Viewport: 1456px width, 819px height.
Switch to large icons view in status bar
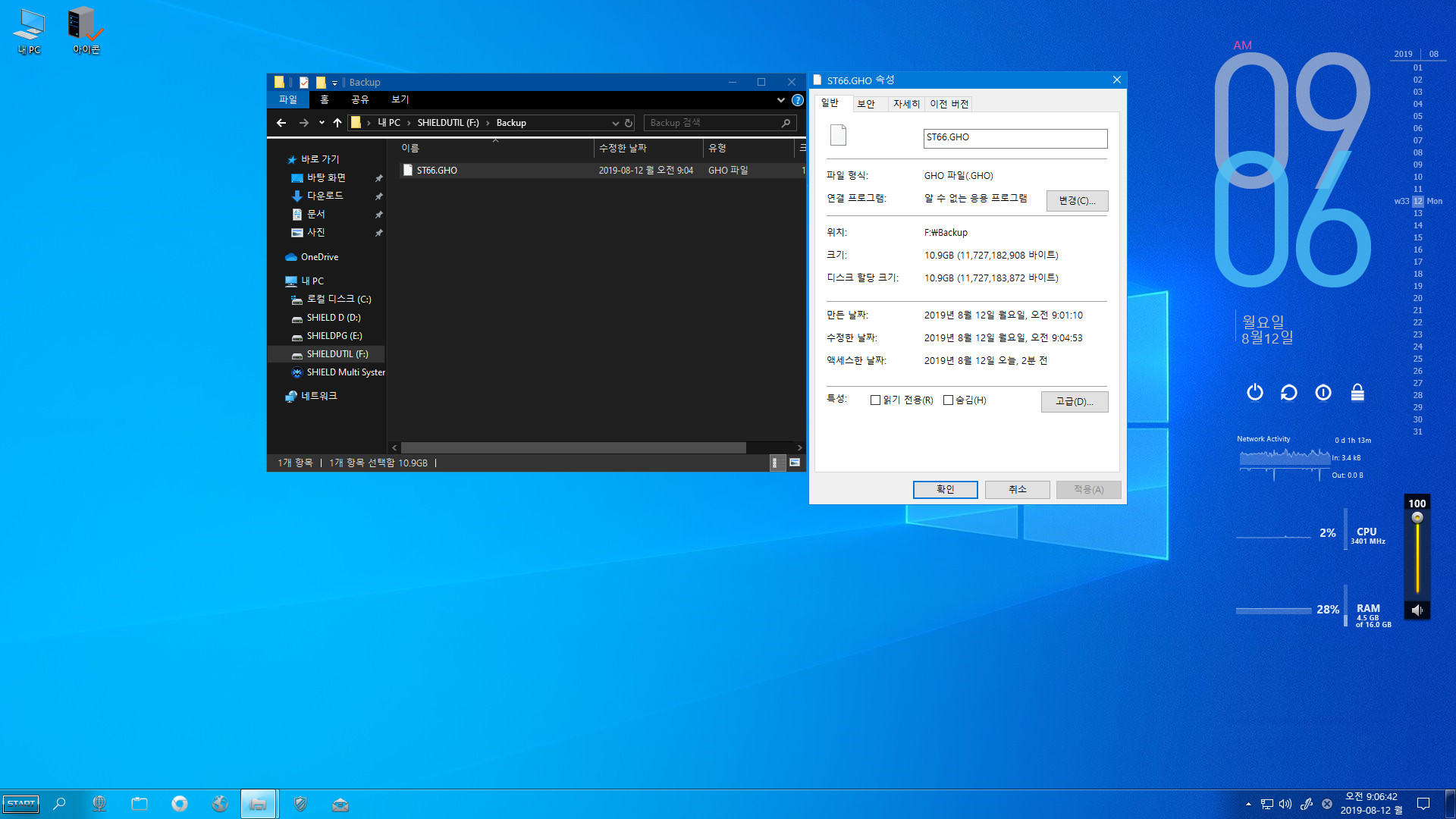click(795, 463)
